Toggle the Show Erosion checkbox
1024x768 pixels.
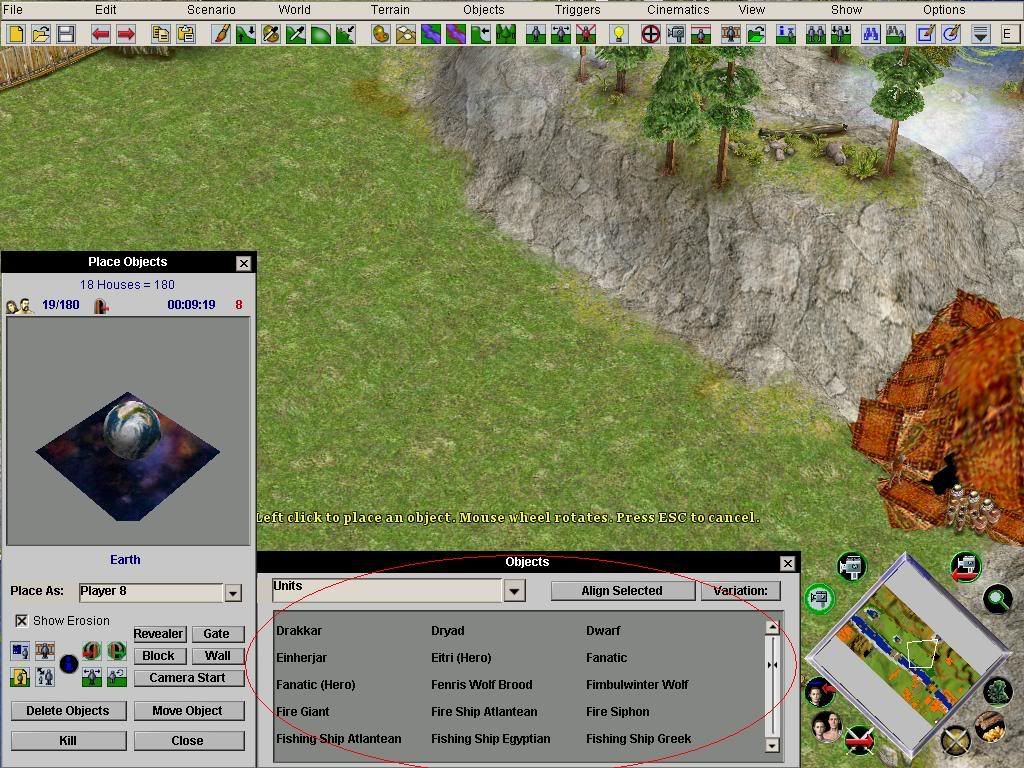(x=21, y=621)
